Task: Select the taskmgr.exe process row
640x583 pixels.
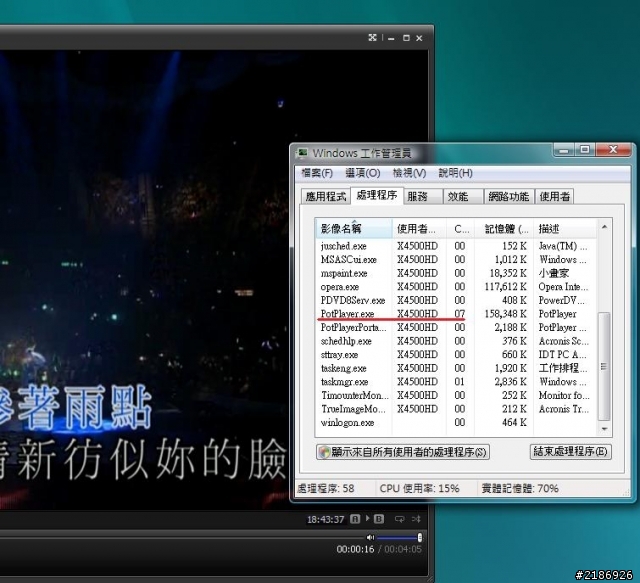Action: point(456,382)
